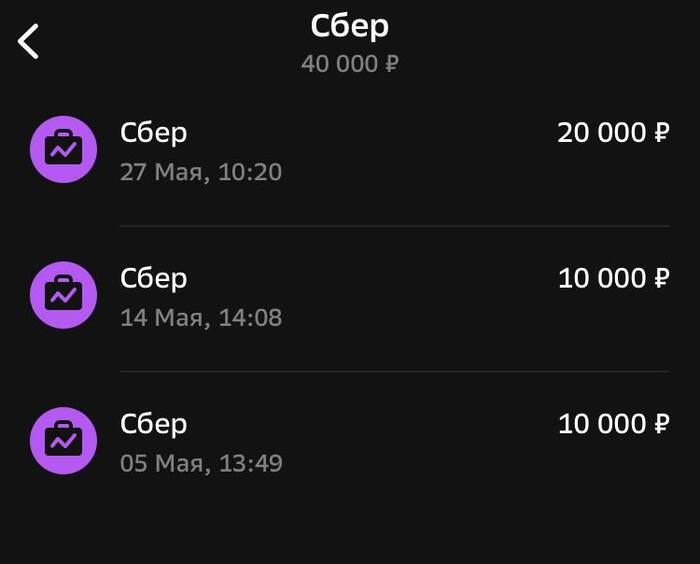
Task: Click the 20 000 ₽ amount
Action: 612,132
